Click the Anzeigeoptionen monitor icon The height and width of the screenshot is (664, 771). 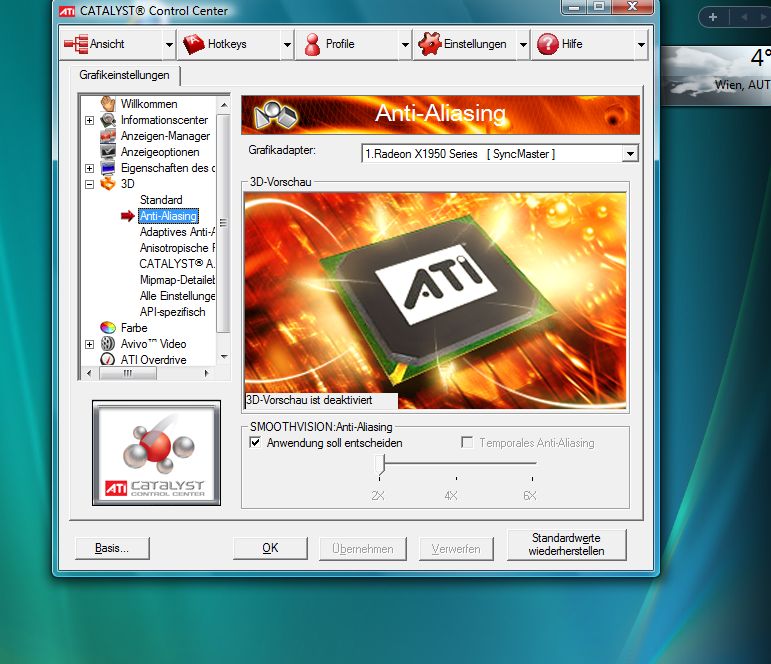click(x=108, y=152)
